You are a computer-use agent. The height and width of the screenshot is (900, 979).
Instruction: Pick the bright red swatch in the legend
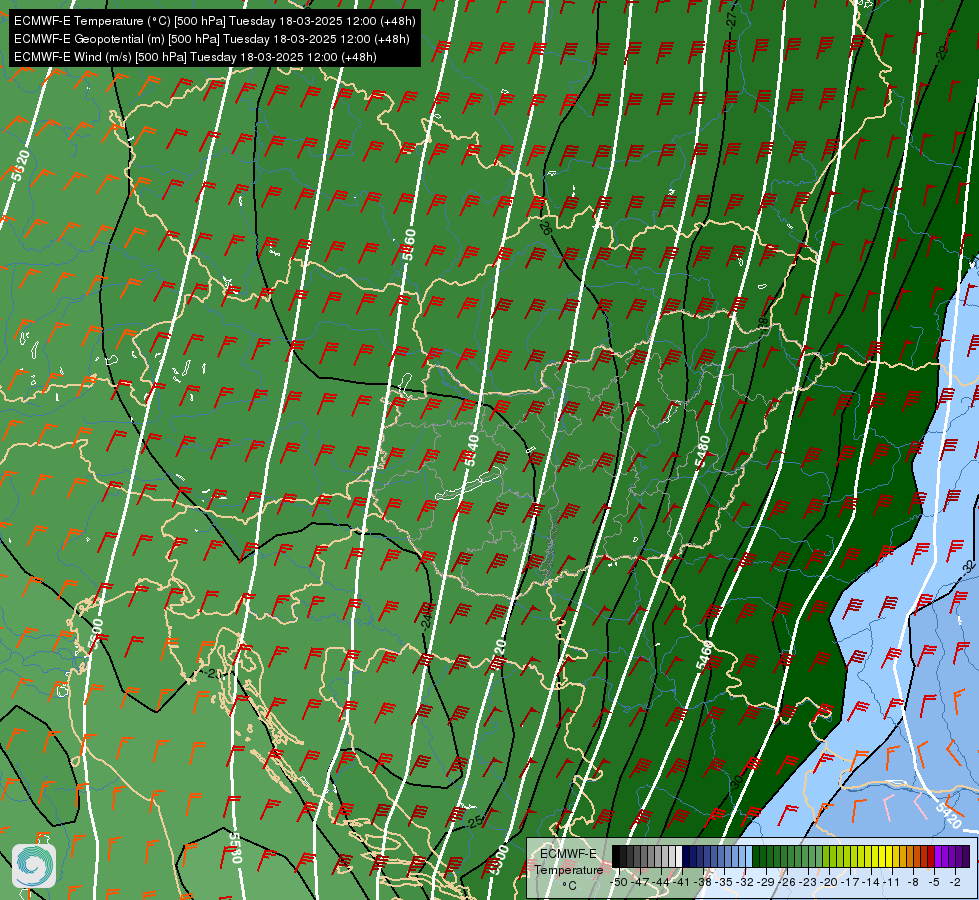pos(931,856)
